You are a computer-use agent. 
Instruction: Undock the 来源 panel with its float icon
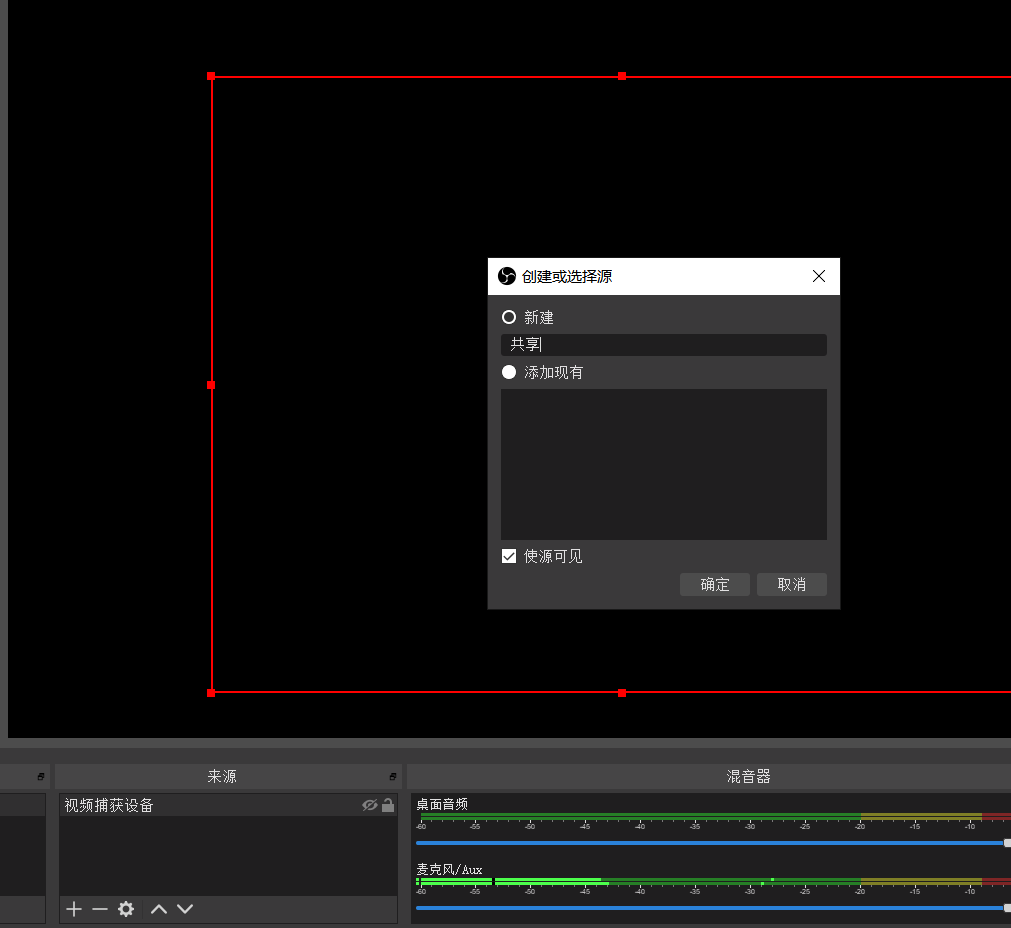click(393, 776)
